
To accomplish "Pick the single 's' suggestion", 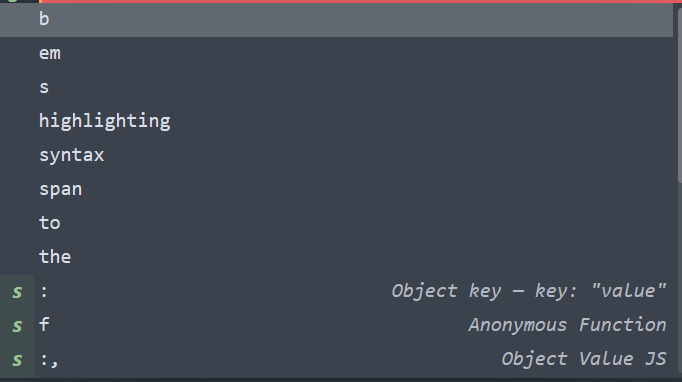I will pos(336,87).
